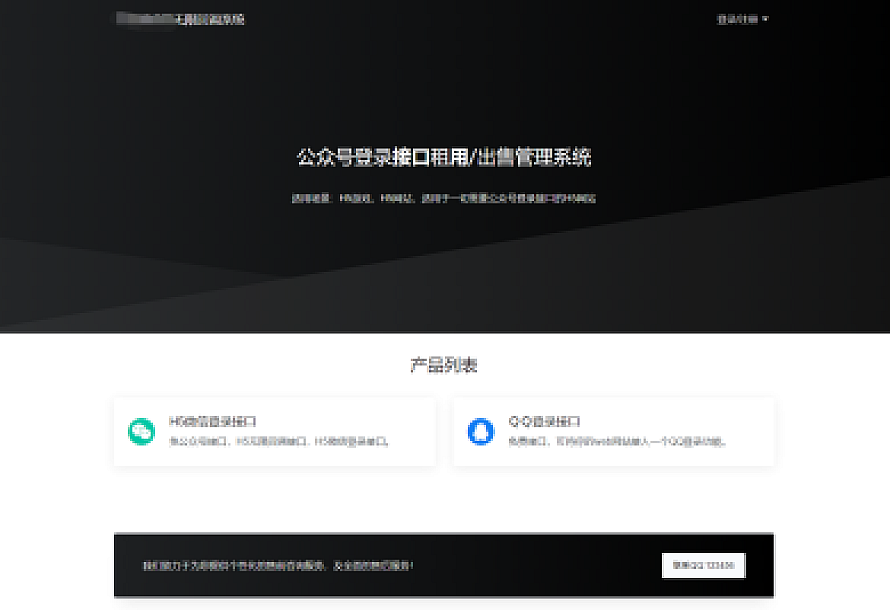Screen dimensions: 890x610
Task: Select the 产品列表 section heading
Action: (445, 365)
